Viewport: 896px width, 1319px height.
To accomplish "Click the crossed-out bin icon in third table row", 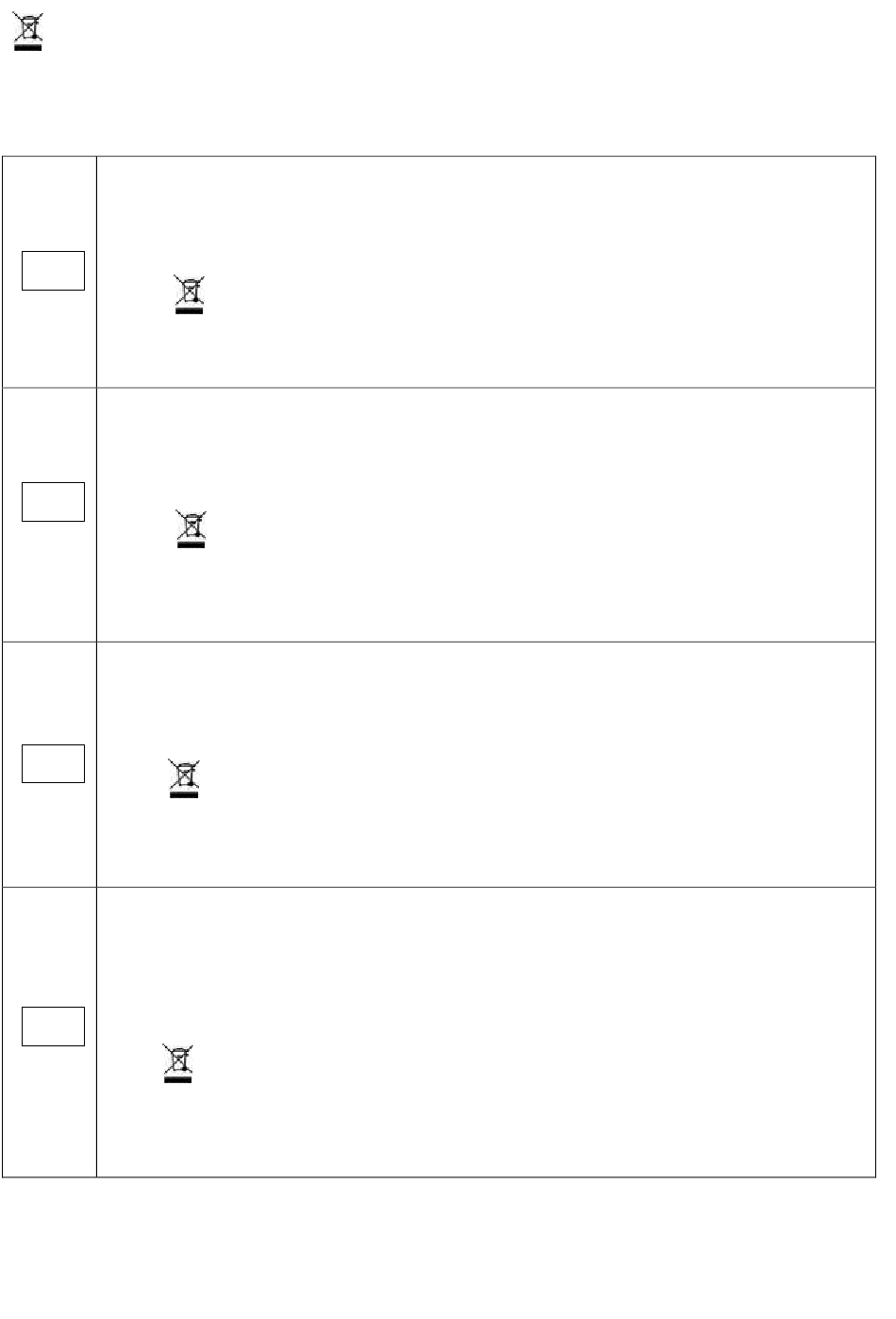I will (184, 778).
